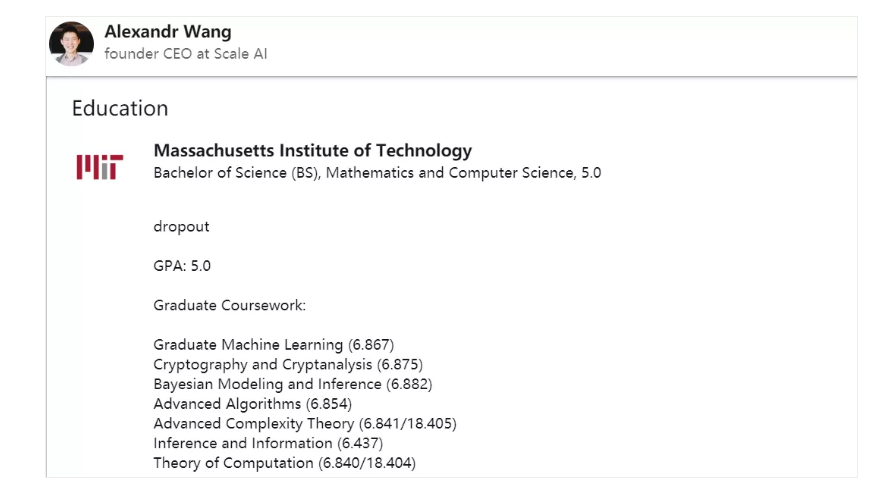
Task: Select Advanced Complexity Theory (6.841/18.405)
Action: pos(305,424)
